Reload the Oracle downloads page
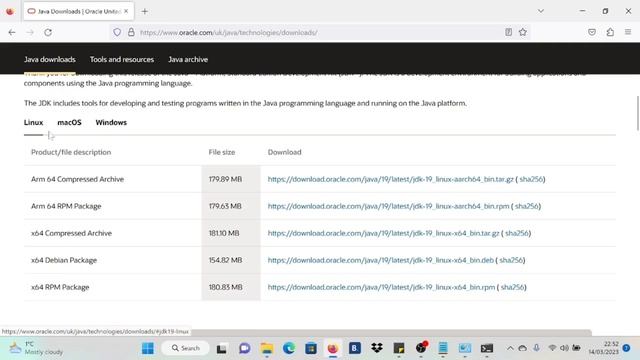Viewport: 640px width, 360px height. tap(48, 32)
